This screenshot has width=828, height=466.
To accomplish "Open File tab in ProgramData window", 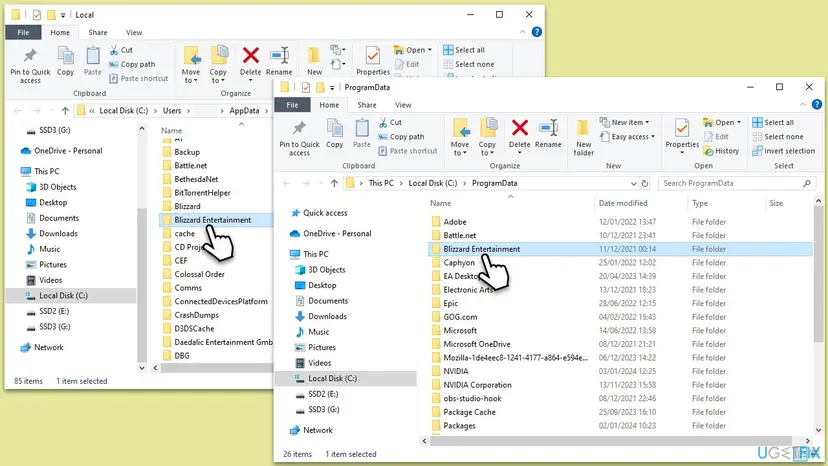I will pyautogui.click(x=292, y=105).
